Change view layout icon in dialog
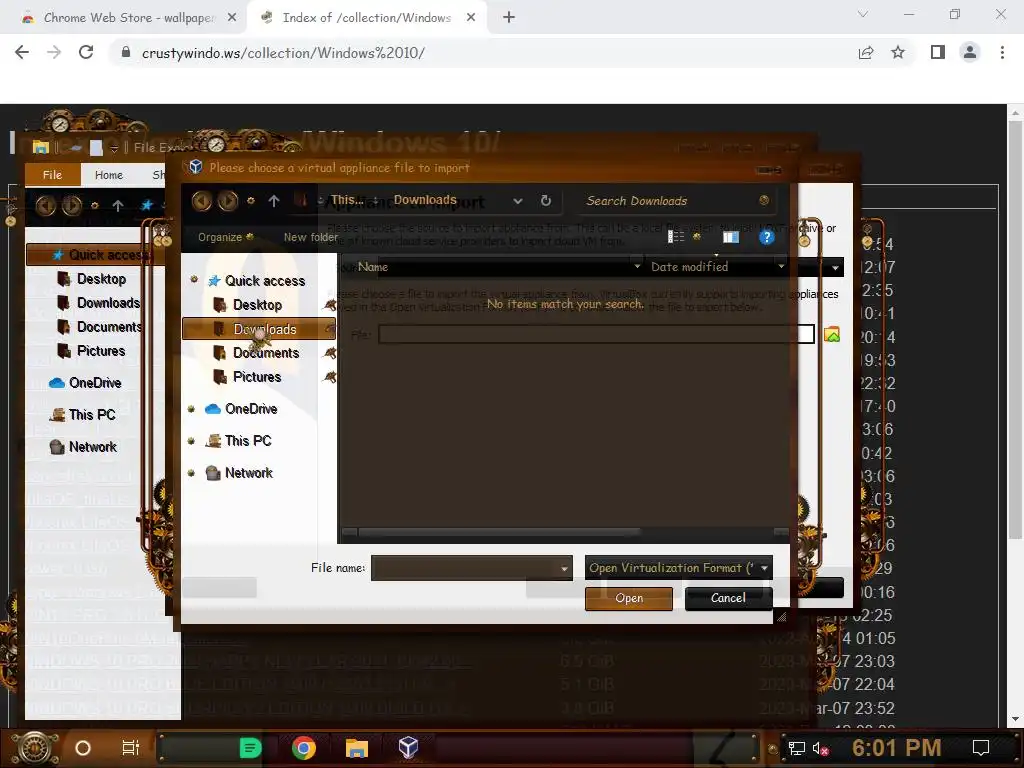Image resolution: width=1024 pixels, height=768 pixels. coord(676,236)
